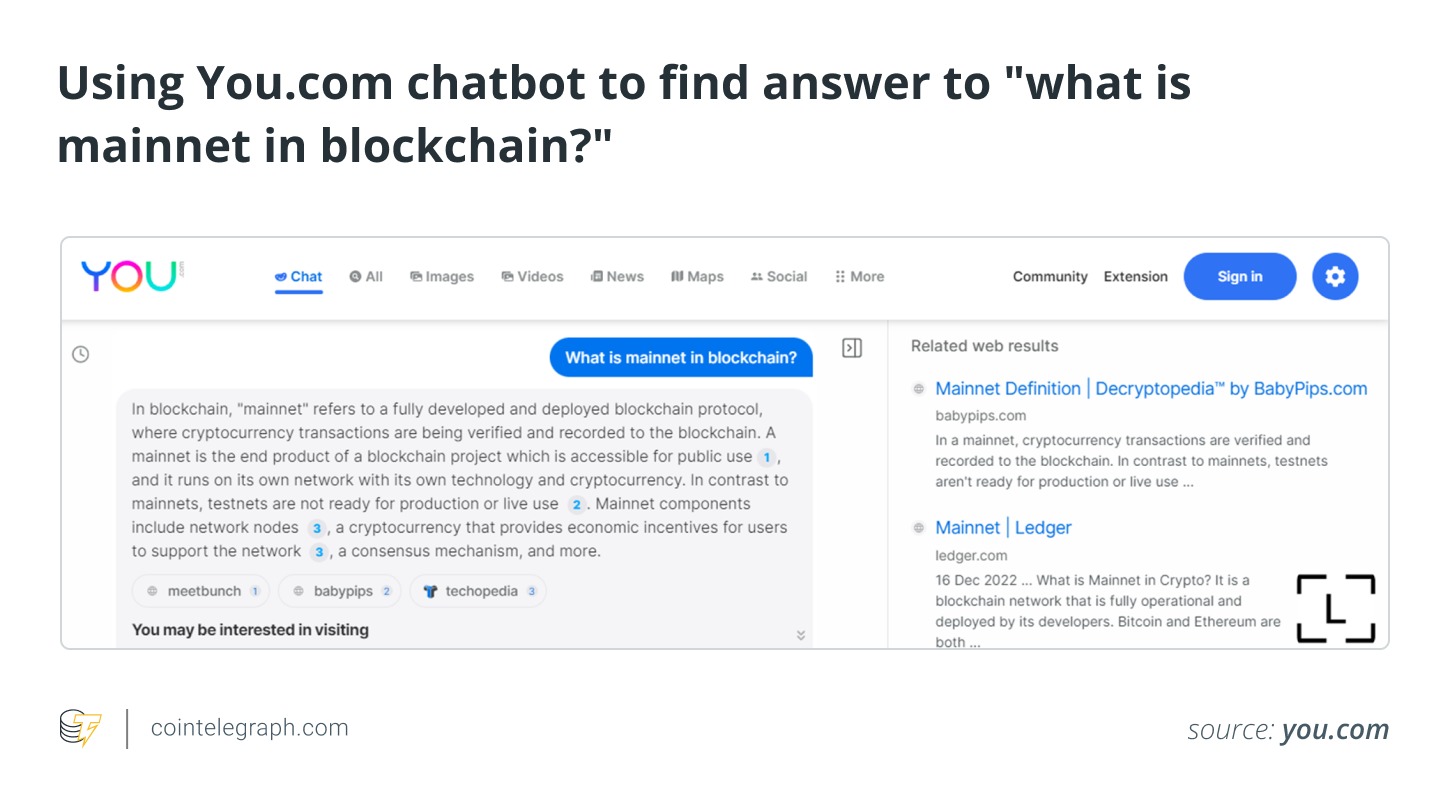Click the Community link
Image resolution: width=1450 pixels, height=809 pixels.
[1050, 277]
